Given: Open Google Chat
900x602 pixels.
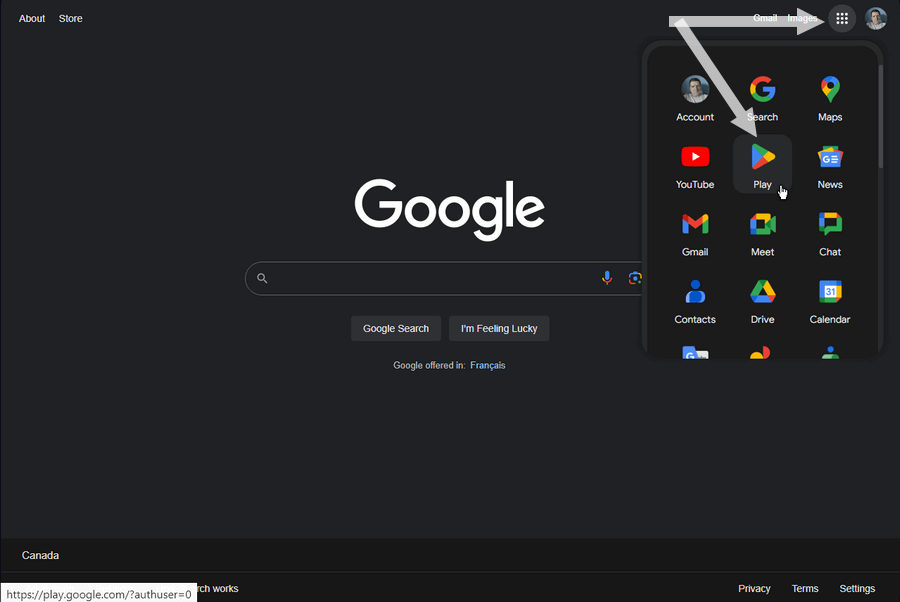Looking at the screenshot, I should pyautogui.click(x=830, y=233).
